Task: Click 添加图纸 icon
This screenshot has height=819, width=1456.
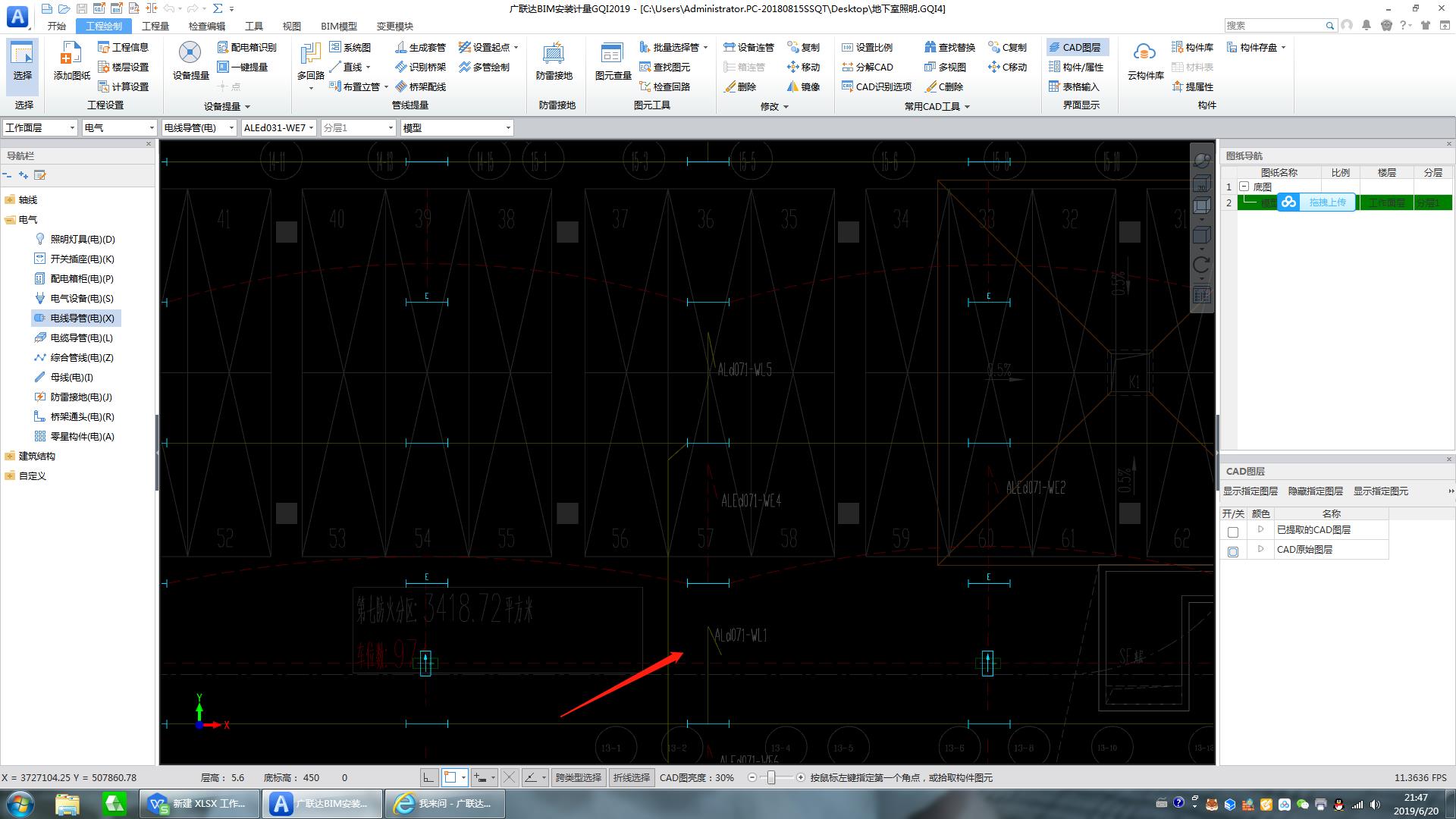Action: click(x=71, y=62)
